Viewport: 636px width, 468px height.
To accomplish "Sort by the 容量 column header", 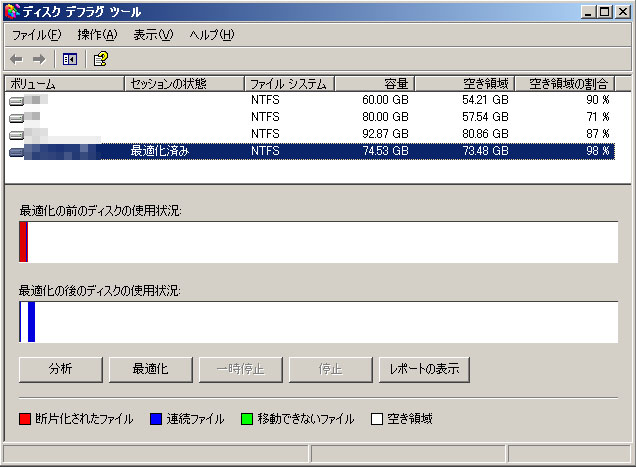I will pyautogui.click(x=373, y=84).
